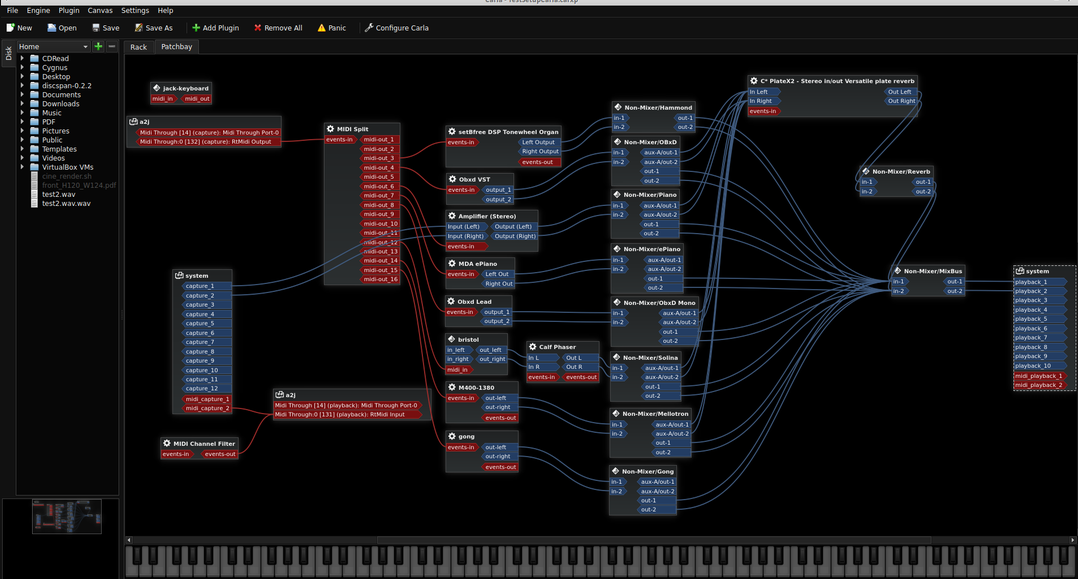
Task: Click the Open file toolbar icon
Action: 52,28
